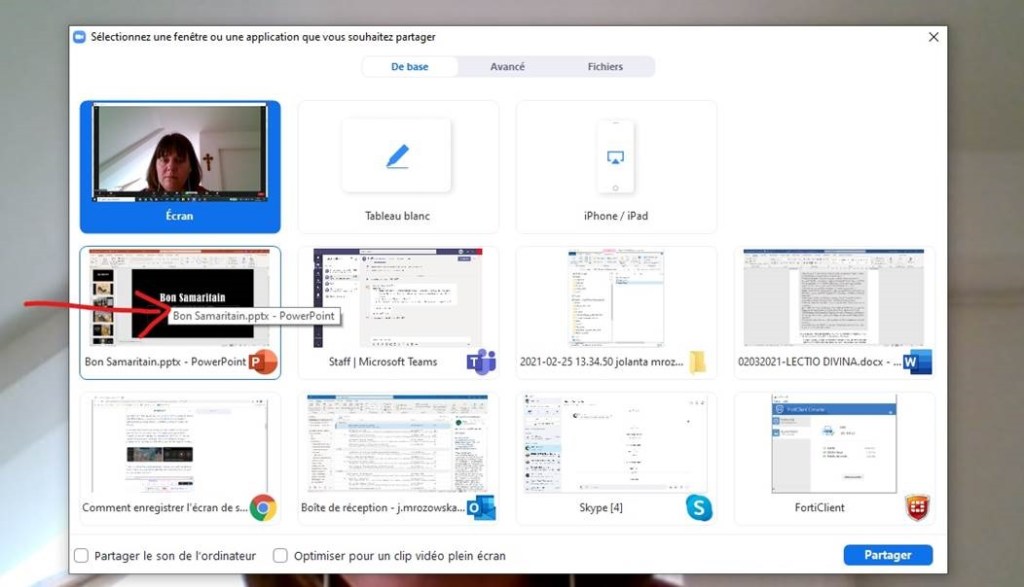Pick the Staff Microsoft Teams window thumbnail
The height and width of the screenshot is (587, 1024).
click(397, 300)
